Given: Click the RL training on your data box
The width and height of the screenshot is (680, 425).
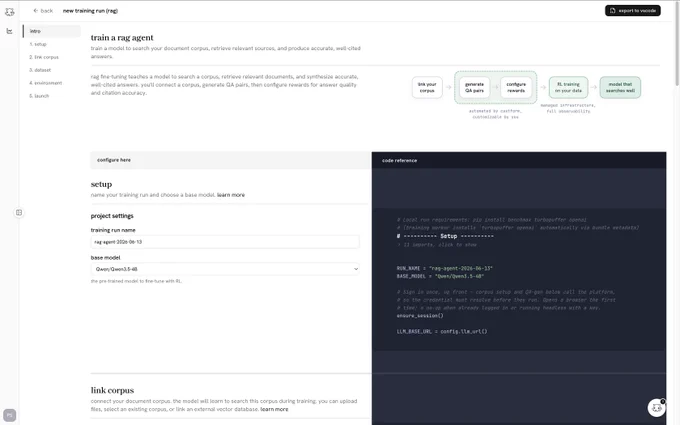Looking at the screenshot, I should (569, 88).
